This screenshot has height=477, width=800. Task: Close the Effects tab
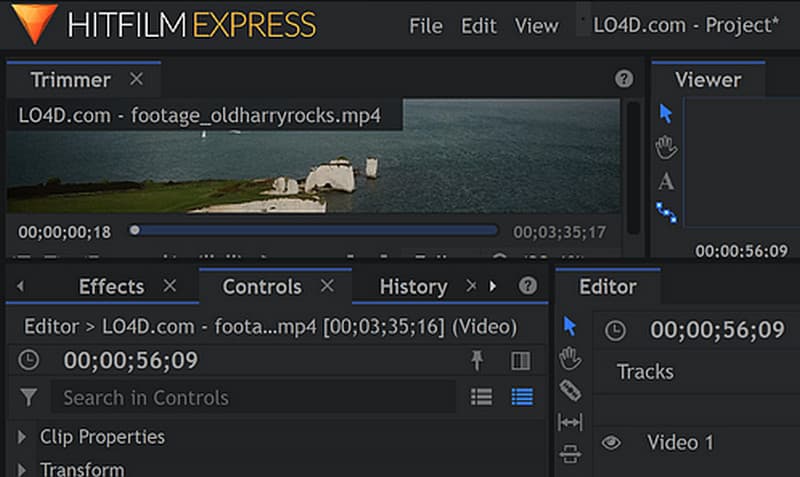tap(170, 286)
